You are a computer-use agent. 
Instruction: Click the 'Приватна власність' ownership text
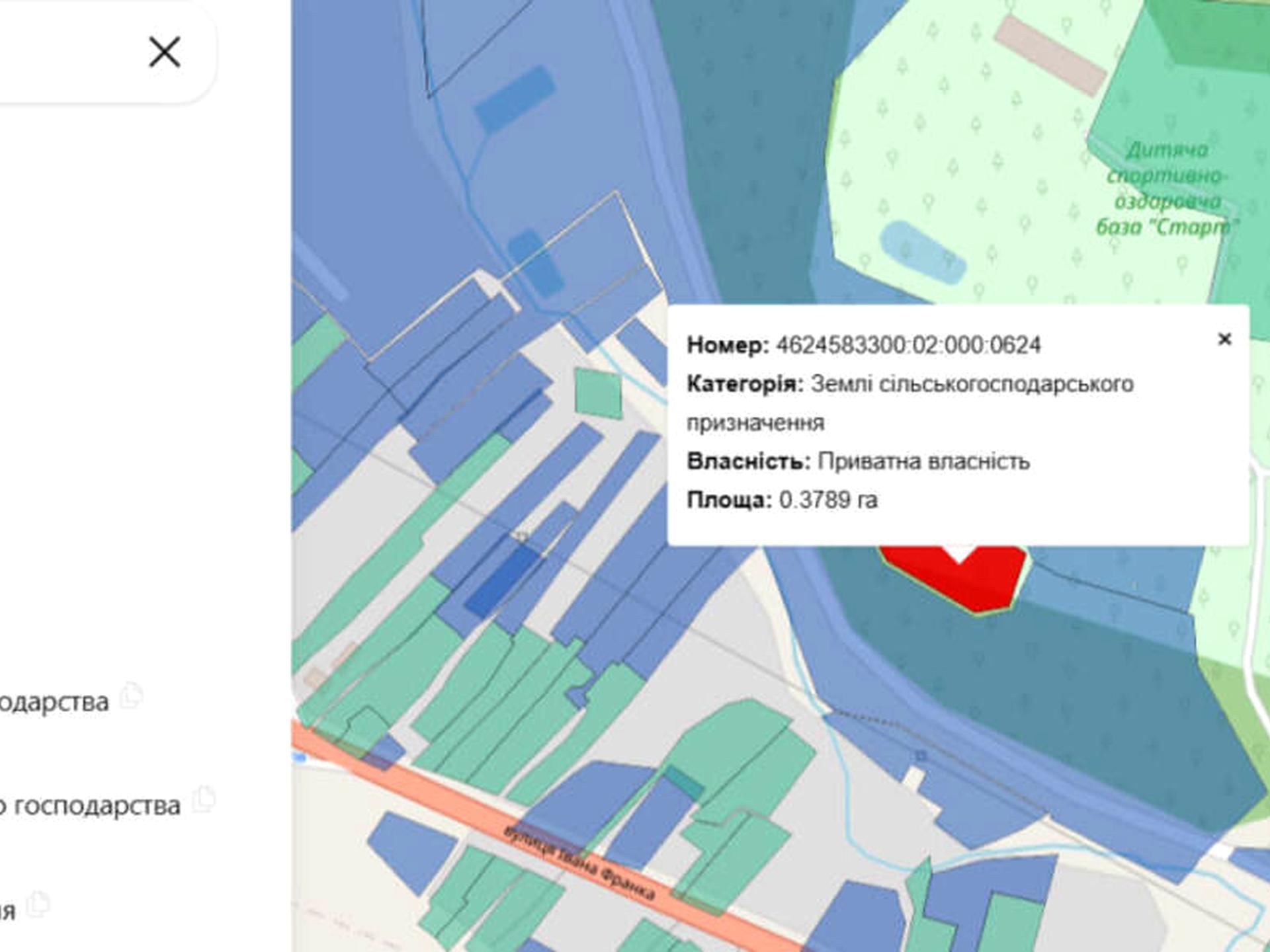click(x=923, y=461)
